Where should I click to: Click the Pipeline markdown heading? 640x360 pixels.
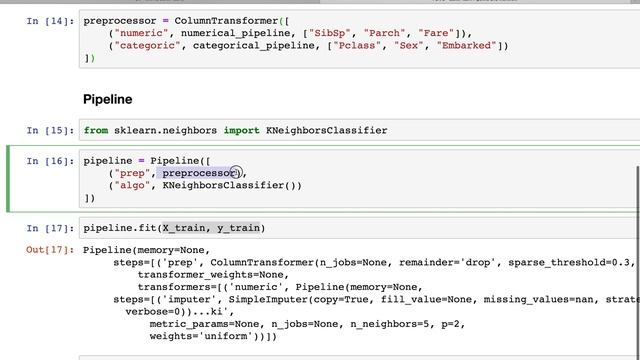pyautogui.click(x=108, y=99)
